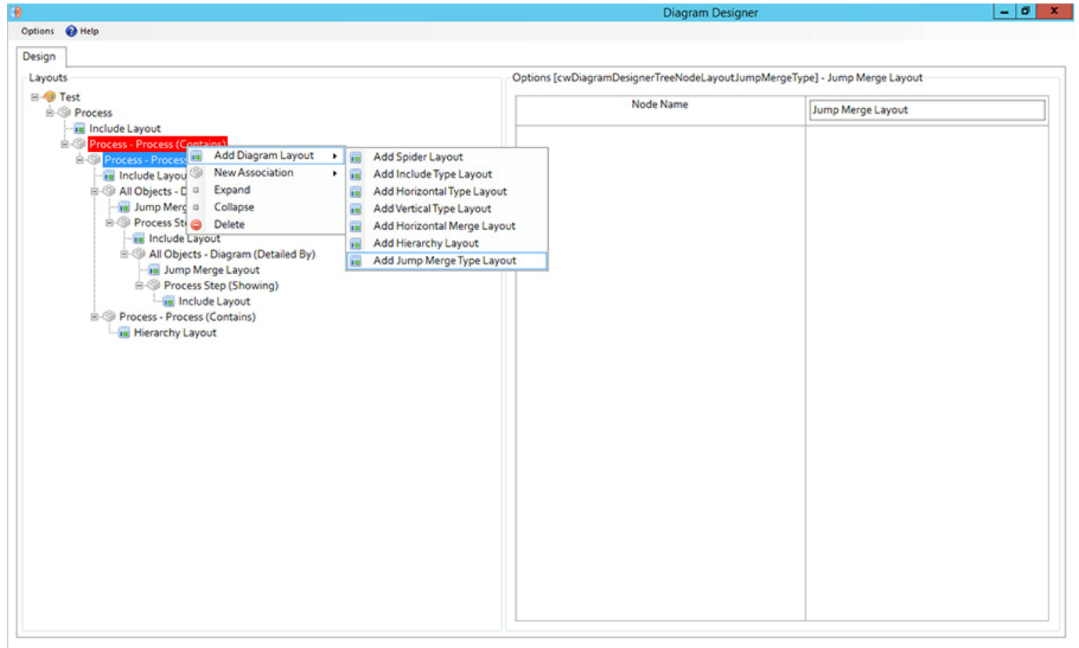Click the red Delete icon in context menu
1079x648 pixels.
point(196,225)
